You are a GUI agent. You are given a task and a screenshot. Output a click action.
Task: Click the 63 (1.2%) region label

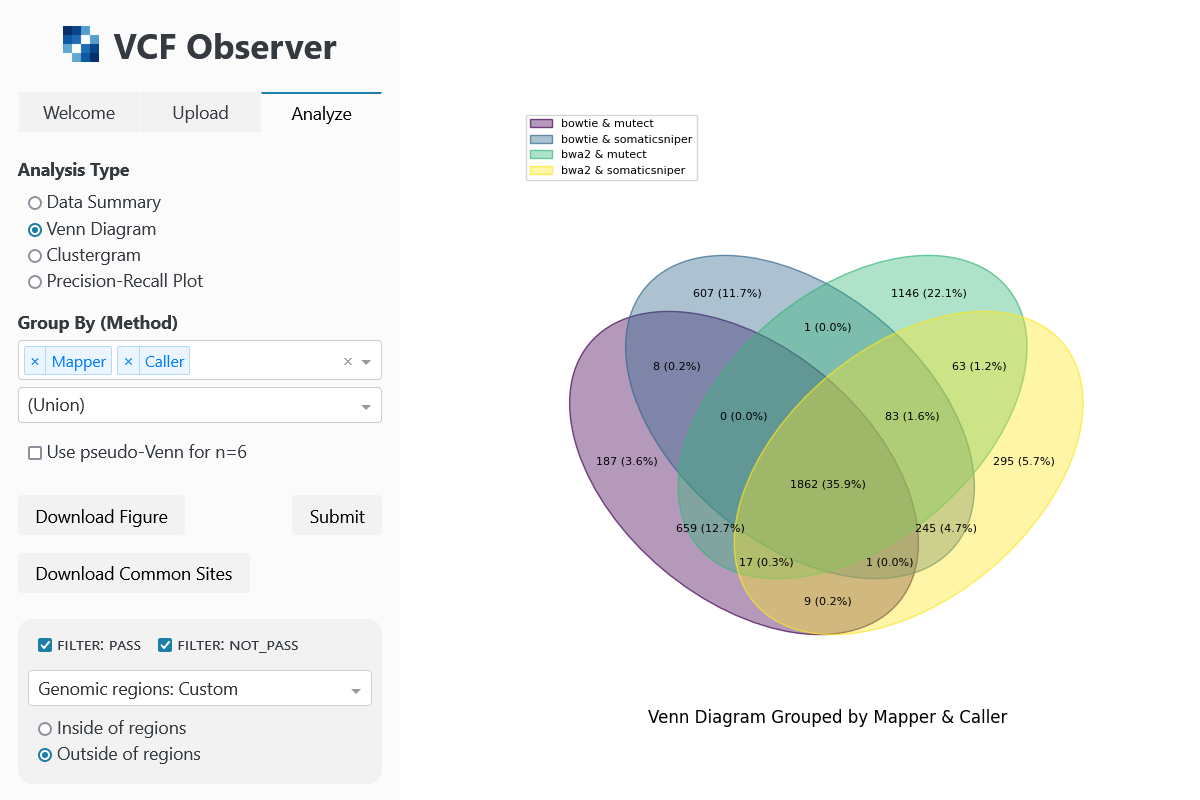pos(979,366)
